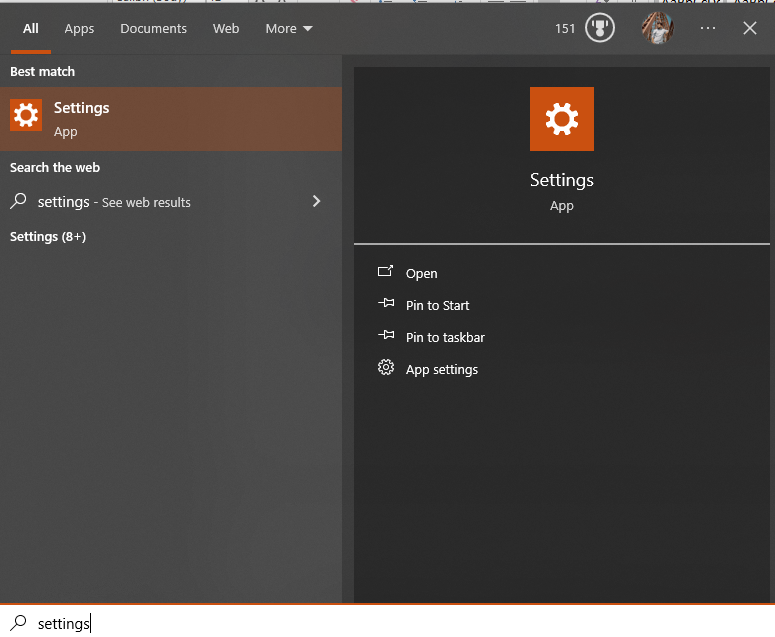Viewport: 775px width, 637px height.
Task: Choose Pin to Start
Action: [x=437, y=305]
